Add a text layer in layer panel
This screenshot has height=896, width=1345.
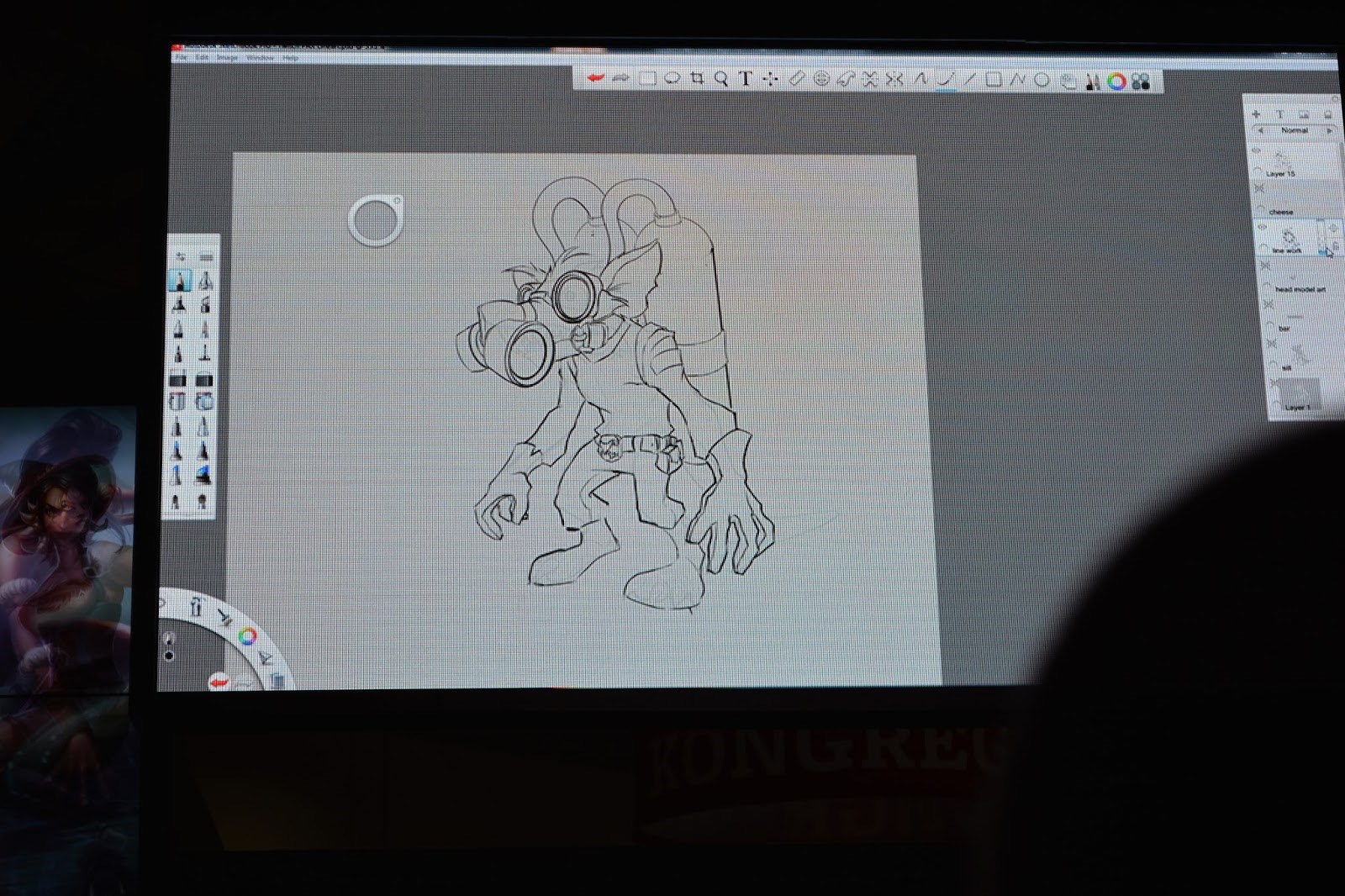(x=1280, y=114)
